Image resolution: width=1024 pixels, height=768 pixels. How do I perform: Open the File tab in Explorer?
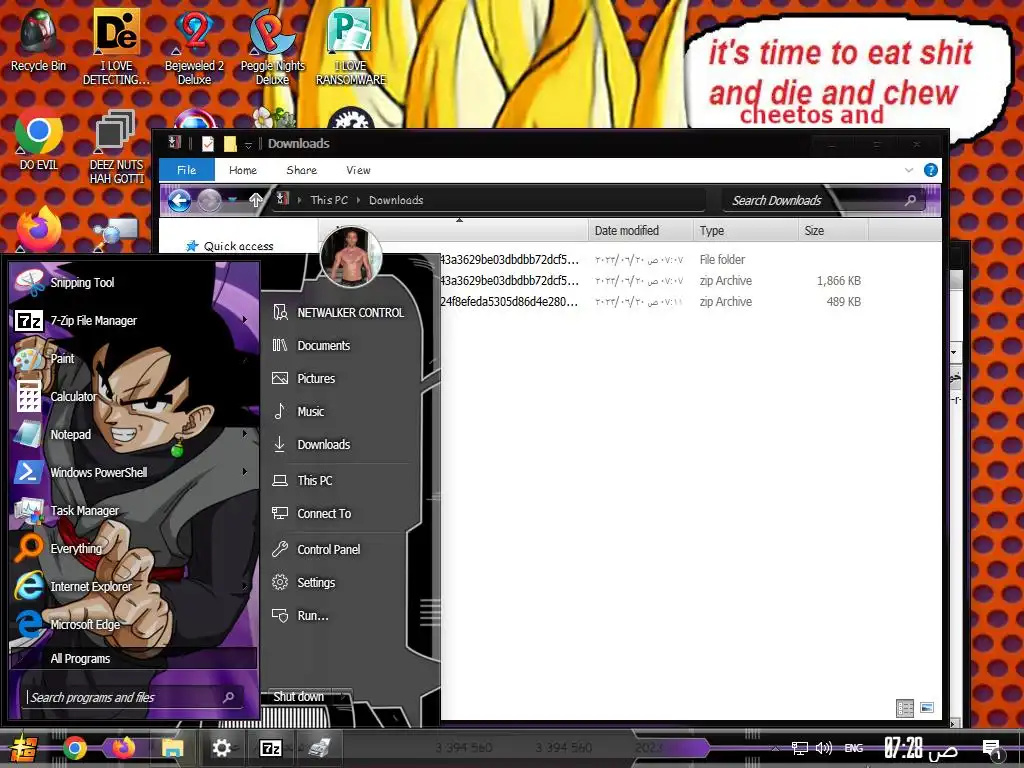187,170
